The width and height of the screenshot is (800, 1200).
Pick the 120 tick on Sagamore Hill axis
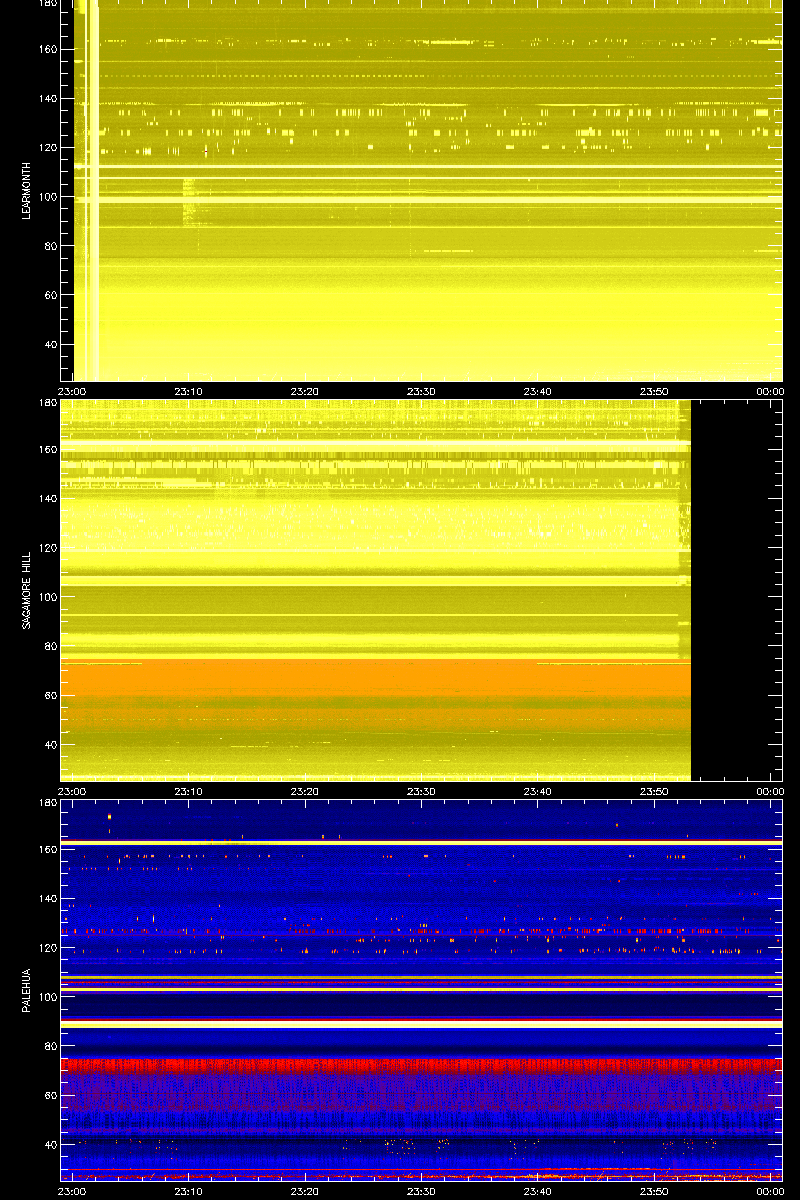point(49,547)
